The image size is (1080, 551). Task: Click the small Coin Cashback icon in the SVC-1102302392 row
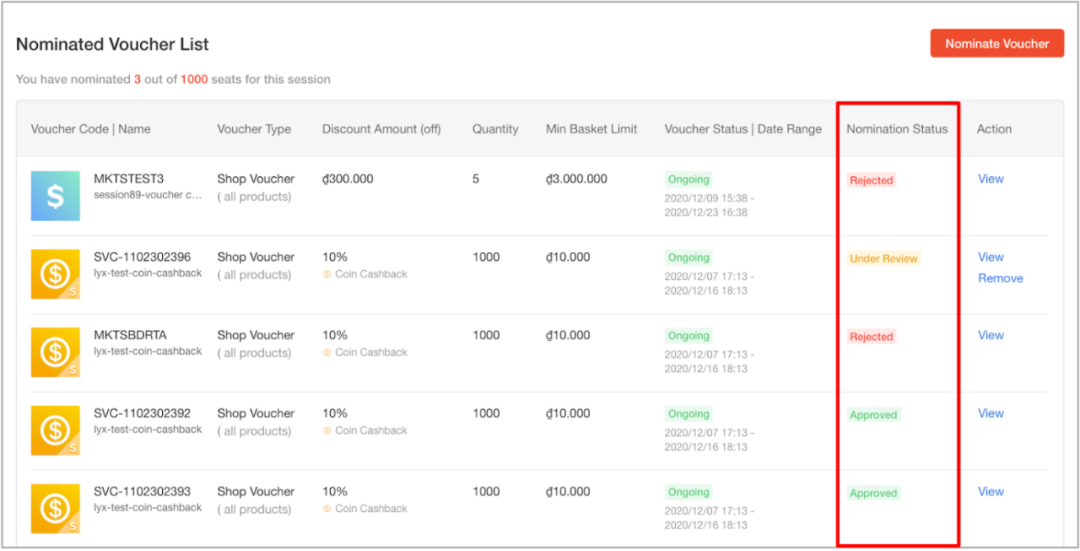click(327, 430)
